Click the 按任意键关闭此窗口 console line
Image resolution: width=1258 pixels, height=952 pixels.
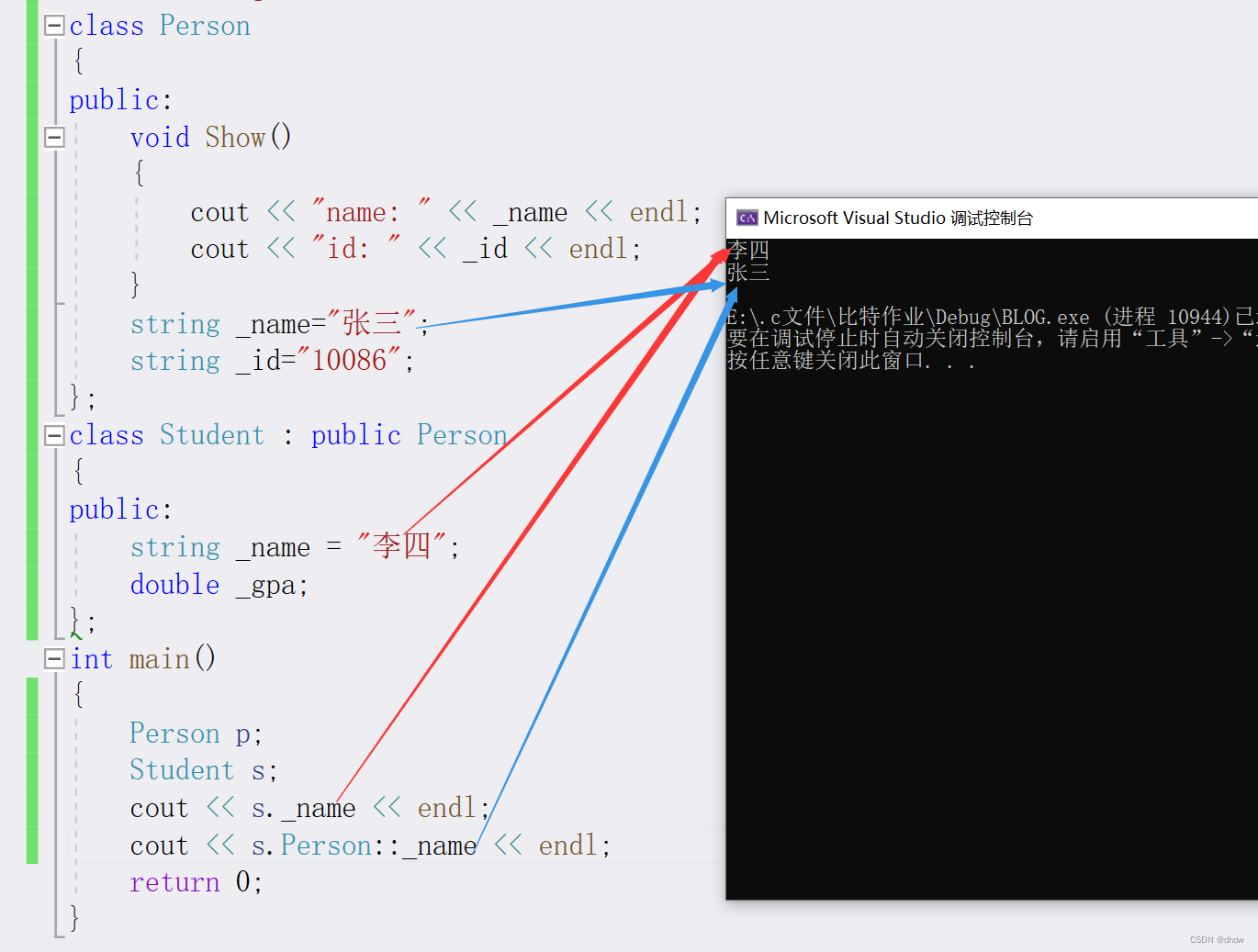click(x=850, y=361)
